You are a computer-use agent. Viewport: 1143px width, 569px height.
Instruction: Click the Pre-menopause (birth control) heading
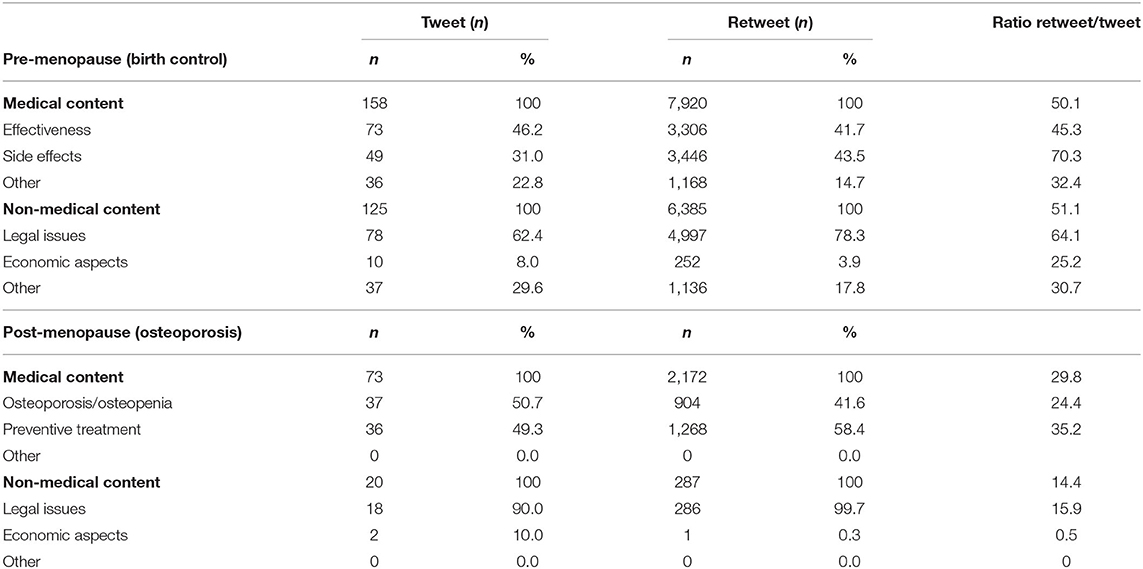pyautogui.click(x=114, y=59)
